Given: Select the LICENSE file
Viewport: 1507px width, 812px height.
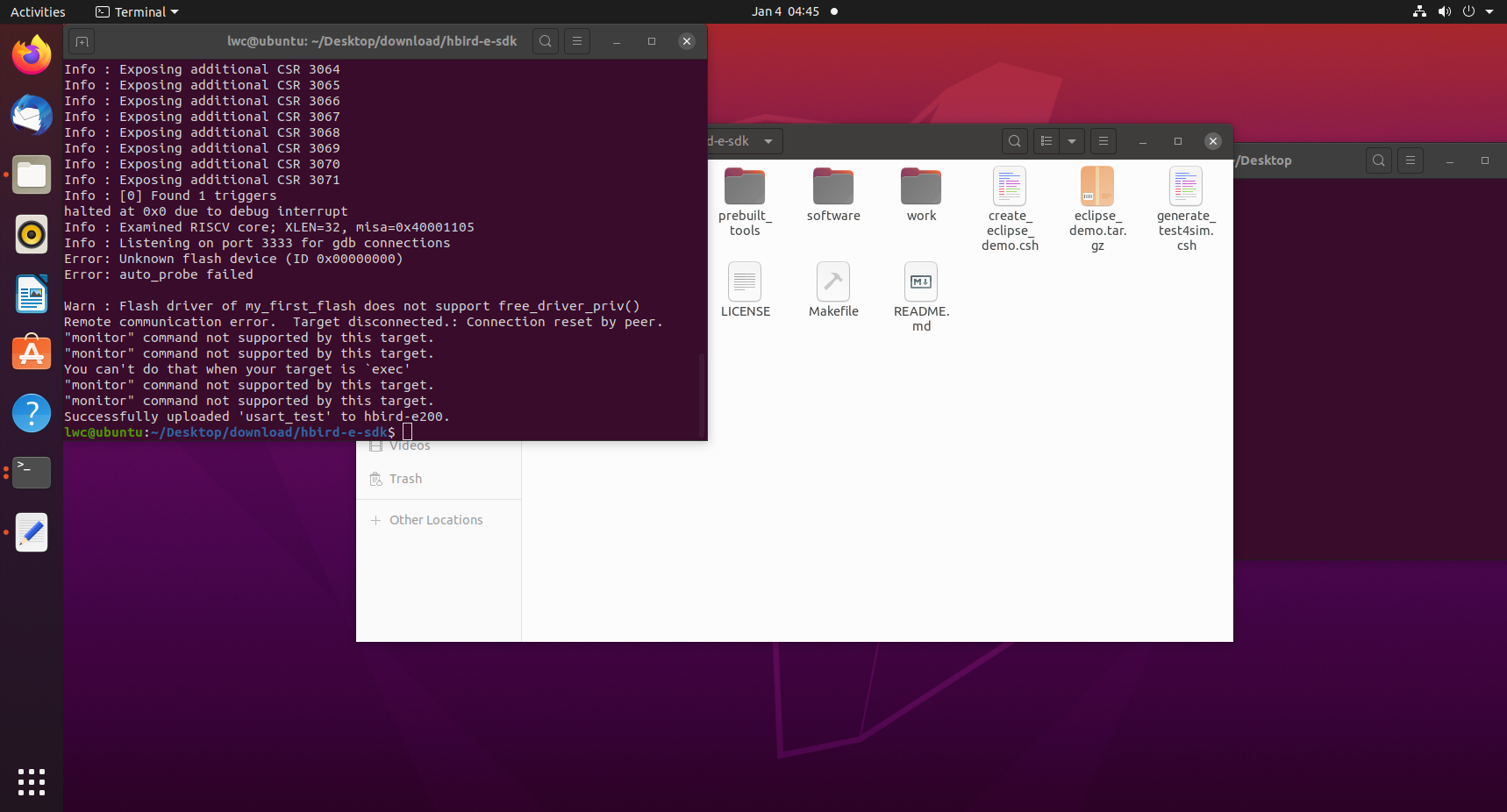Looking at the screenshot, I should [745, 290].
